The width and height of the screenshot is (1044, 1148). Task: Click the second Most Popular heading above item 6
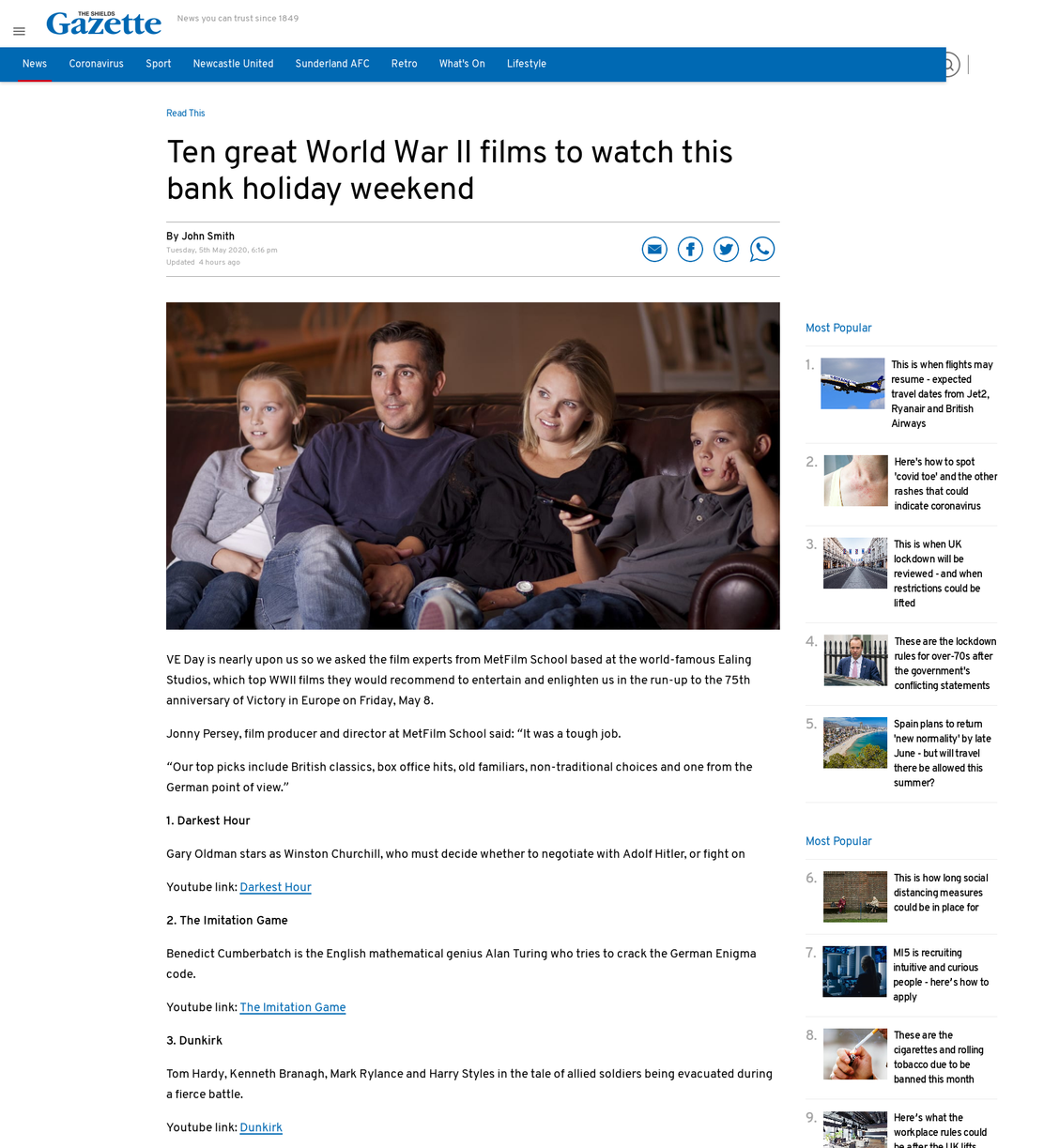point(838,842)
